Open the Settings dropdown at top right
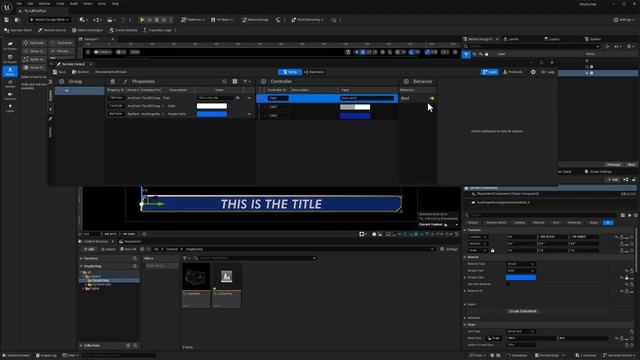640x360 pixels. [624, 20]
